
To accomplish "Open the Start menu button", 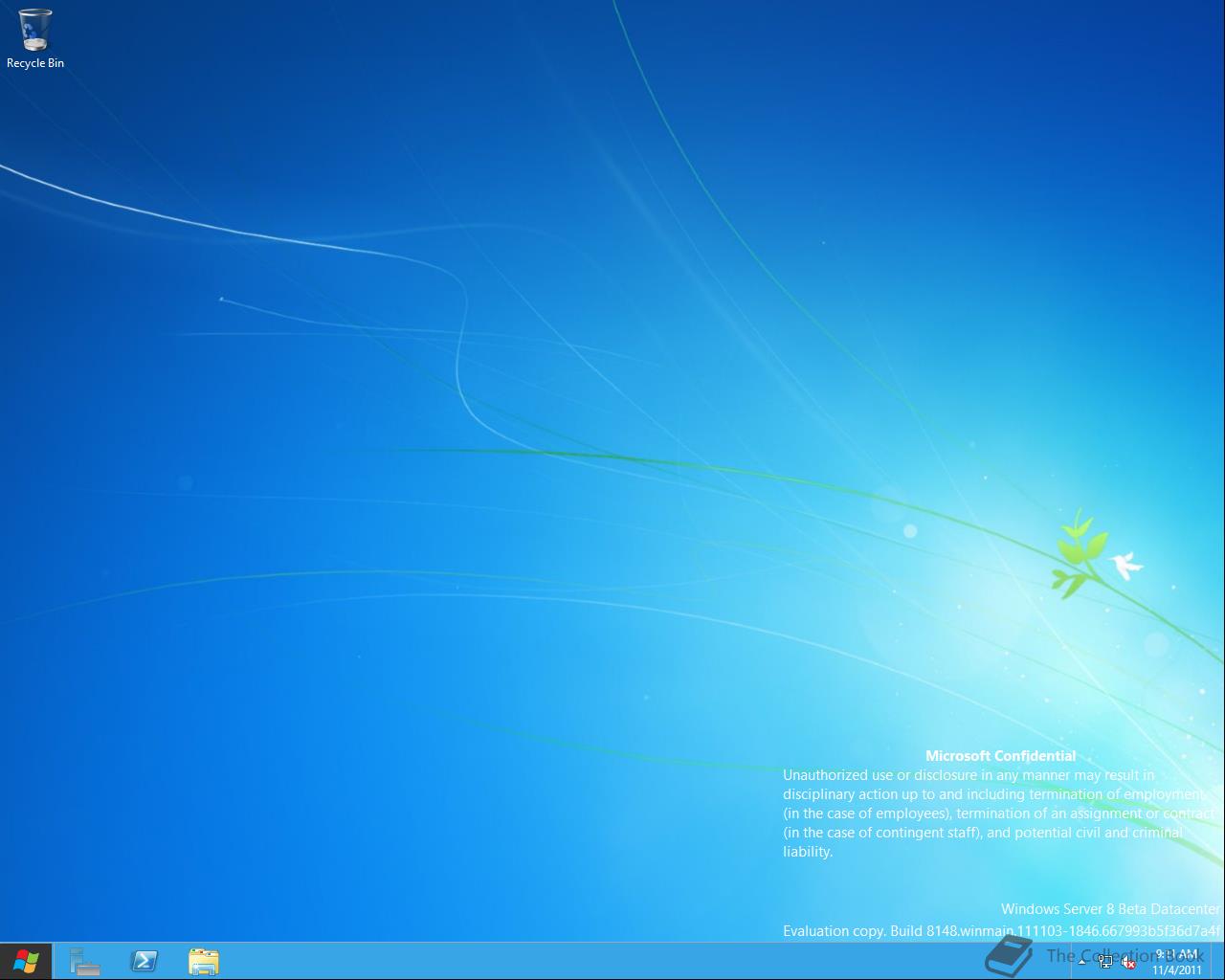I will coord(26,961).
